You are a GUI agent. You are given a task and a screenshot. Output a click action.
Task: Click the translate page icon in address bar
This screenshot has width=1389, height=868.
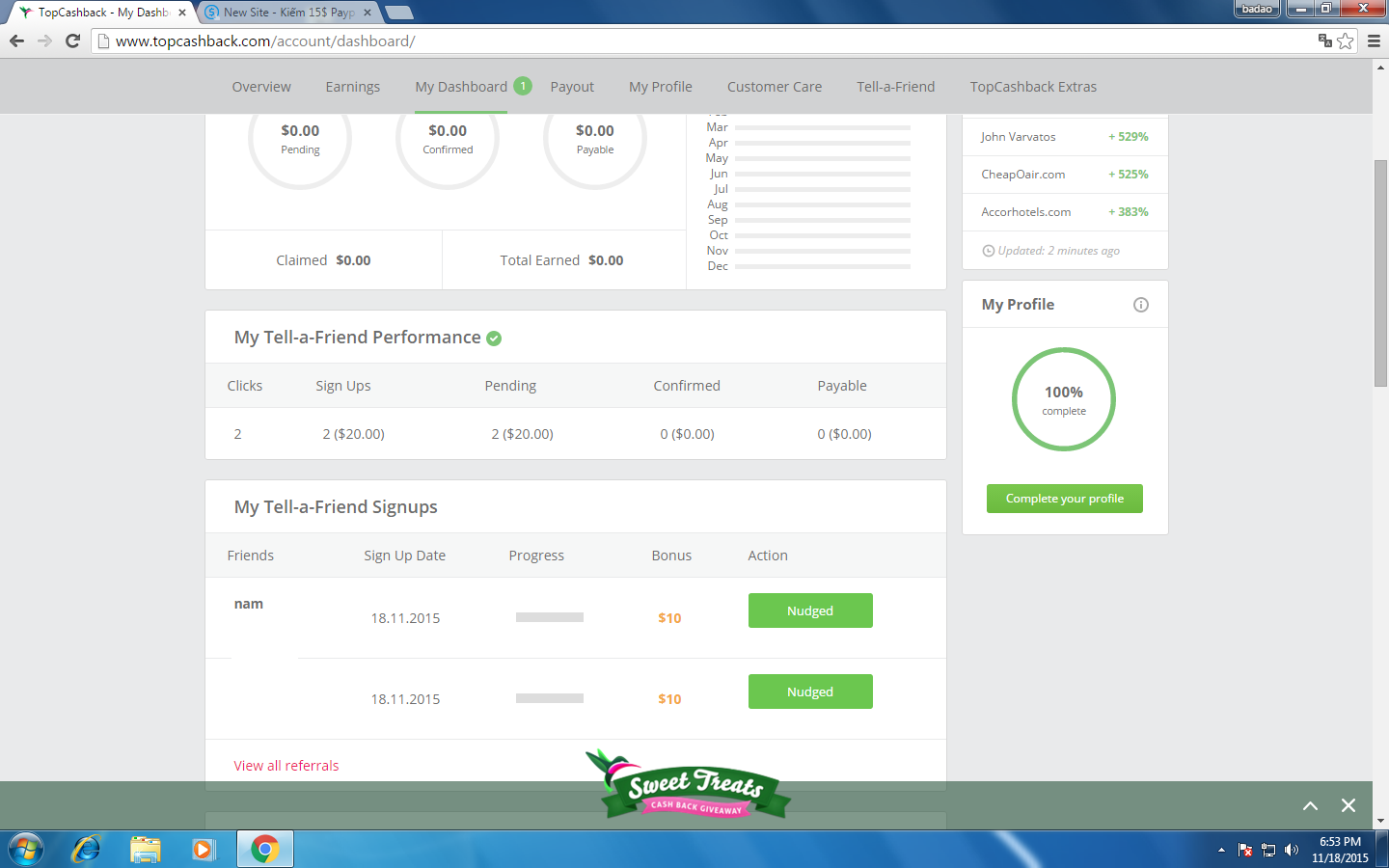(x=1325, y=41)
